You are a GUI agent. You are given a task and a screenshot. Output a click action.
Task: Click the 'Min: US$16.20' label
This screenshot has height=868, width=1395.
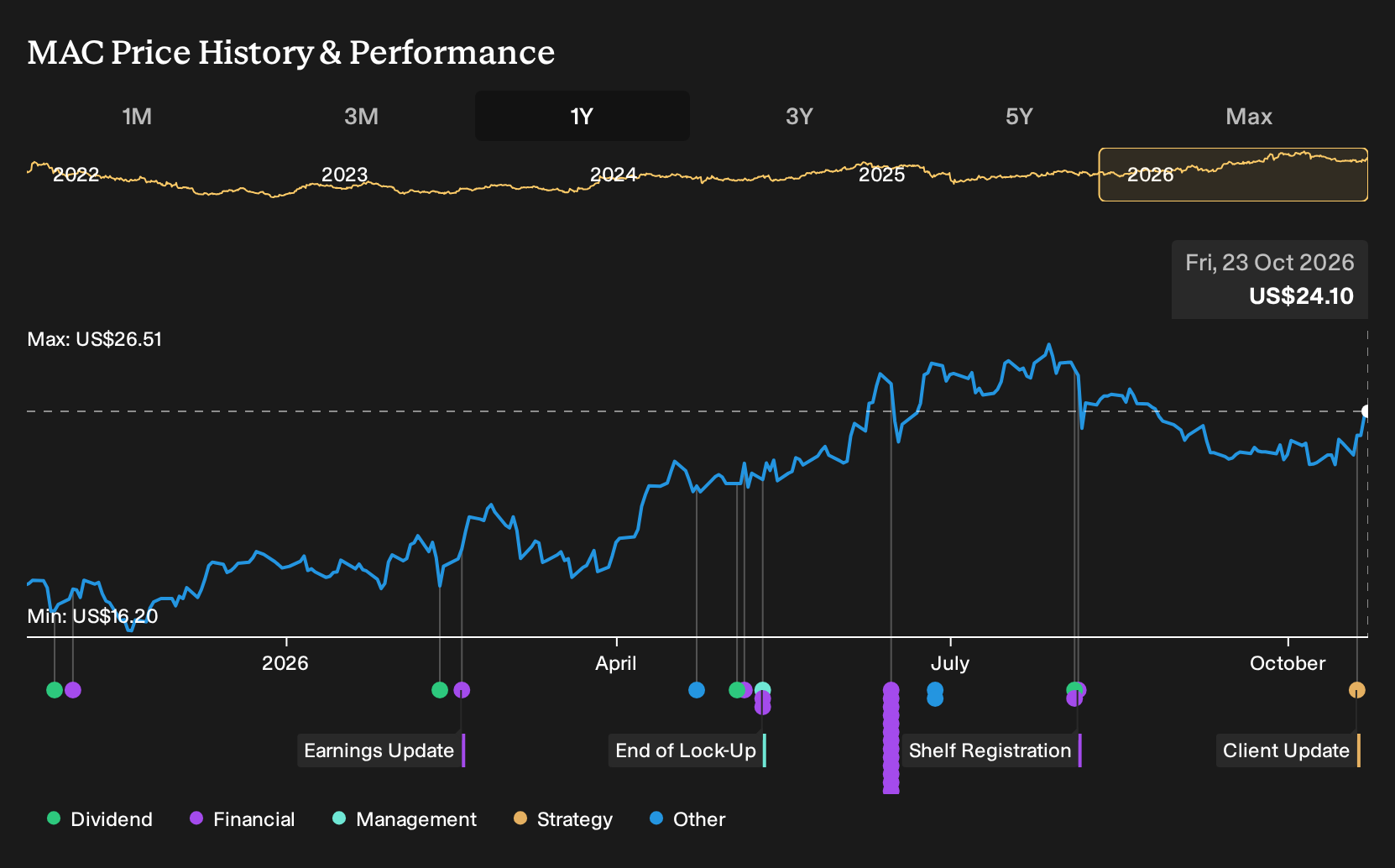click(92, 616)
